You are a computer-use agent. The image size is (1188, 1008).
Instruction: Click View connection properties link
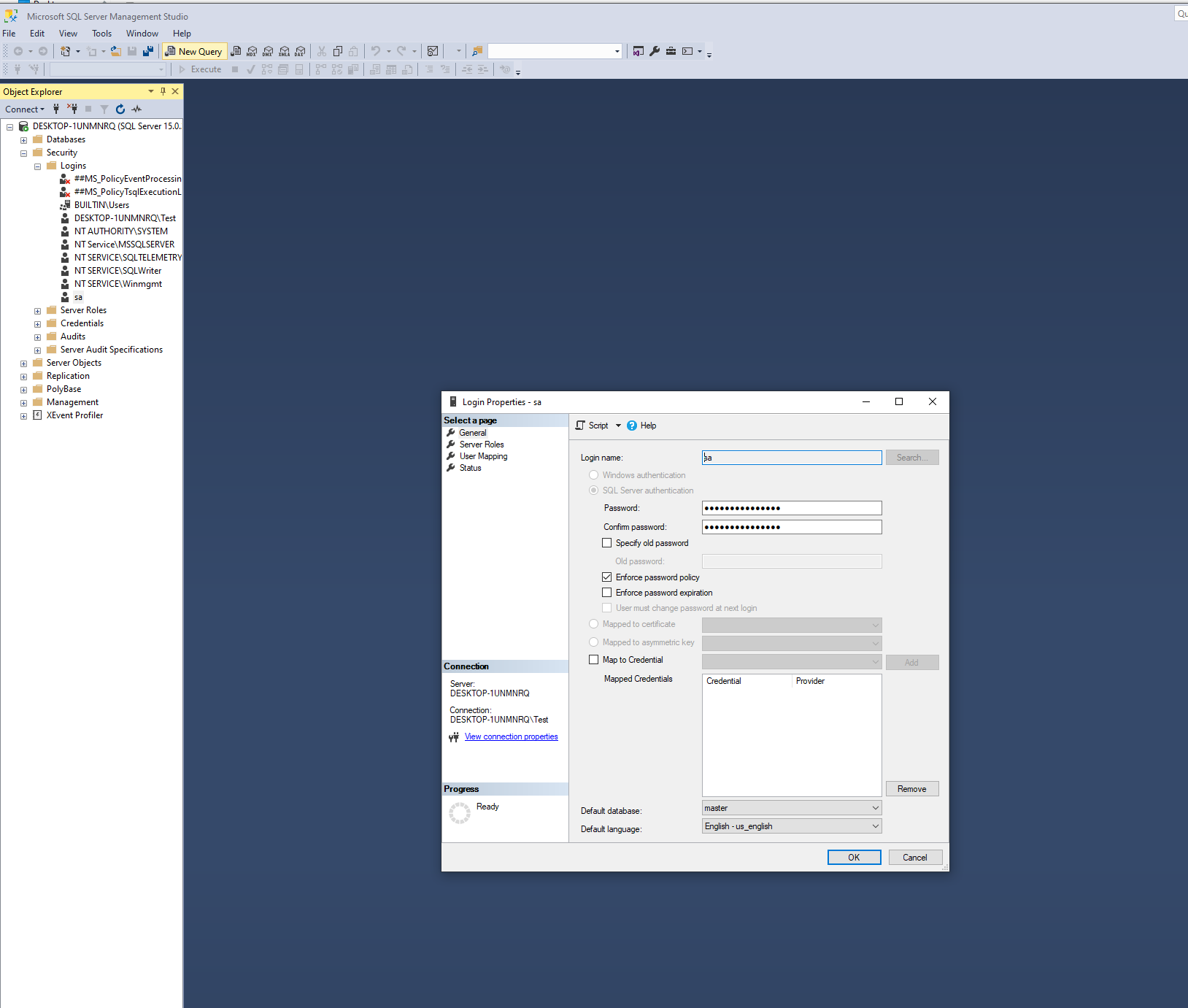(512, 736)
